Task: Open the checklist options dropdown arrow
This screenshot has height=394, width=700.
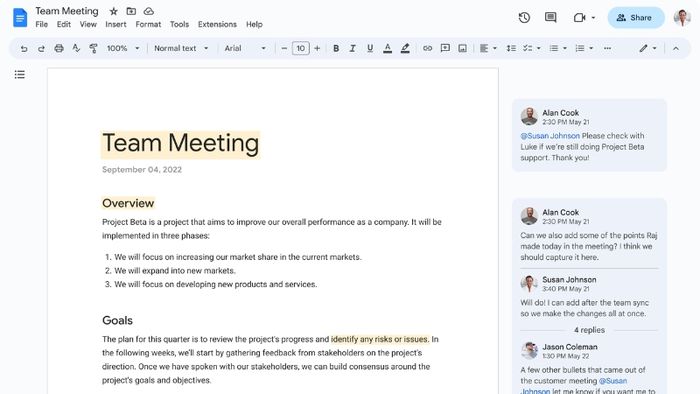Action: (x=538, y=48)
